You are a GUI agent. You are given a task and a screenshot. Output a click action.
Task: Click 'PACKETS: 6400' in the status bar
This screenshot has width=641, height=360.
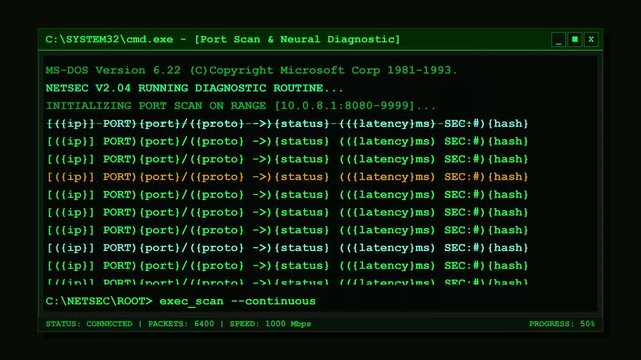pos(181,324)
